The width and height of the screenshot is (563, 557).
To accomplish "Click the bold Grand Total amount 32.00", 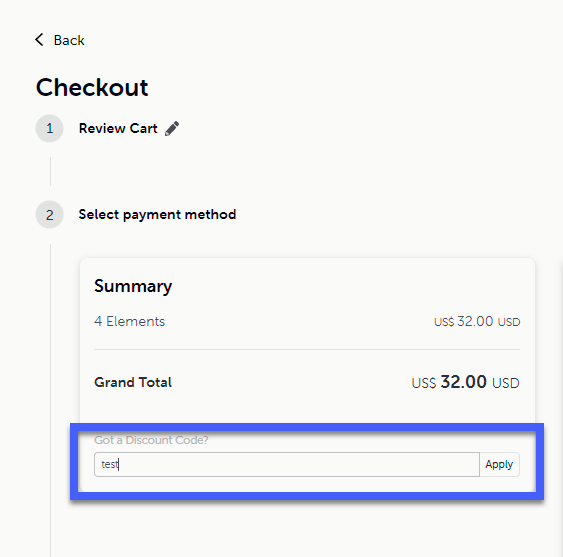I will point(464,381).
